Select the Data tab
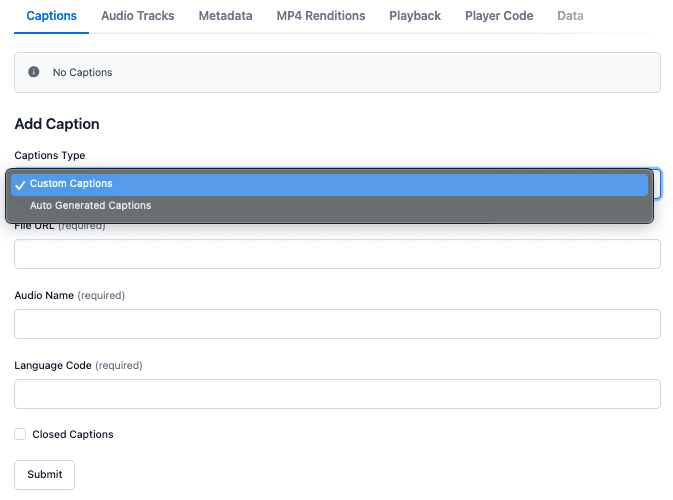 570,16
